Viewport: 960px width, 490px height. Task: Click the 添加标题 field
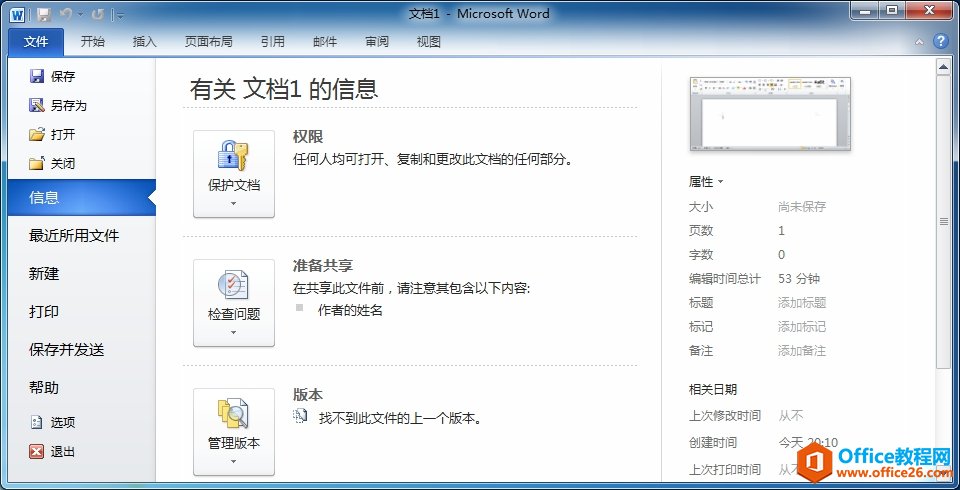point(802,303)
